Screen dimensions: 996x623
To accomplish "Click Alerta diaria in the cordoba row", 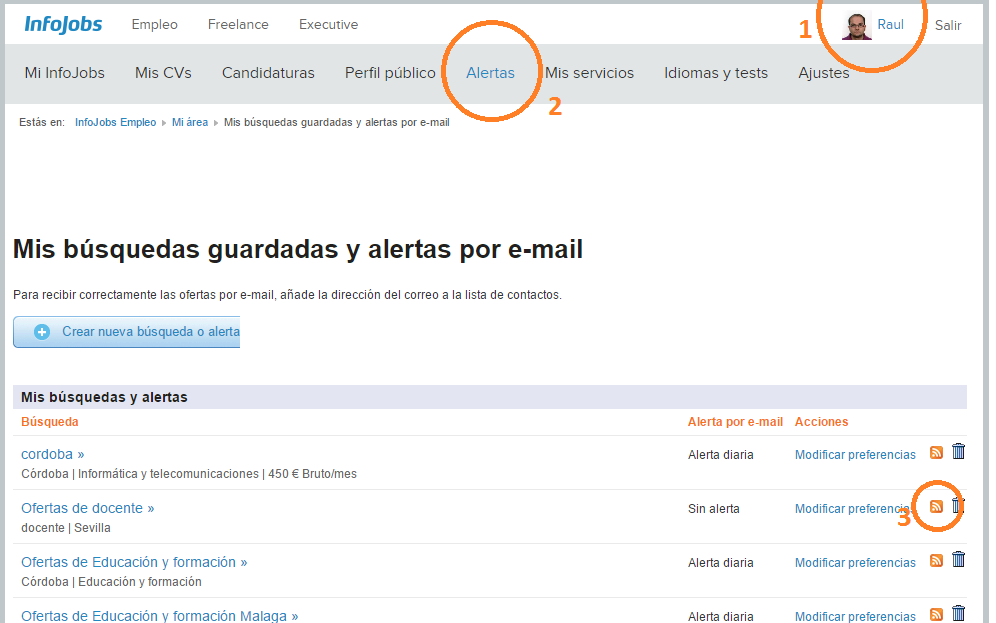I will (x=720, y=455).
